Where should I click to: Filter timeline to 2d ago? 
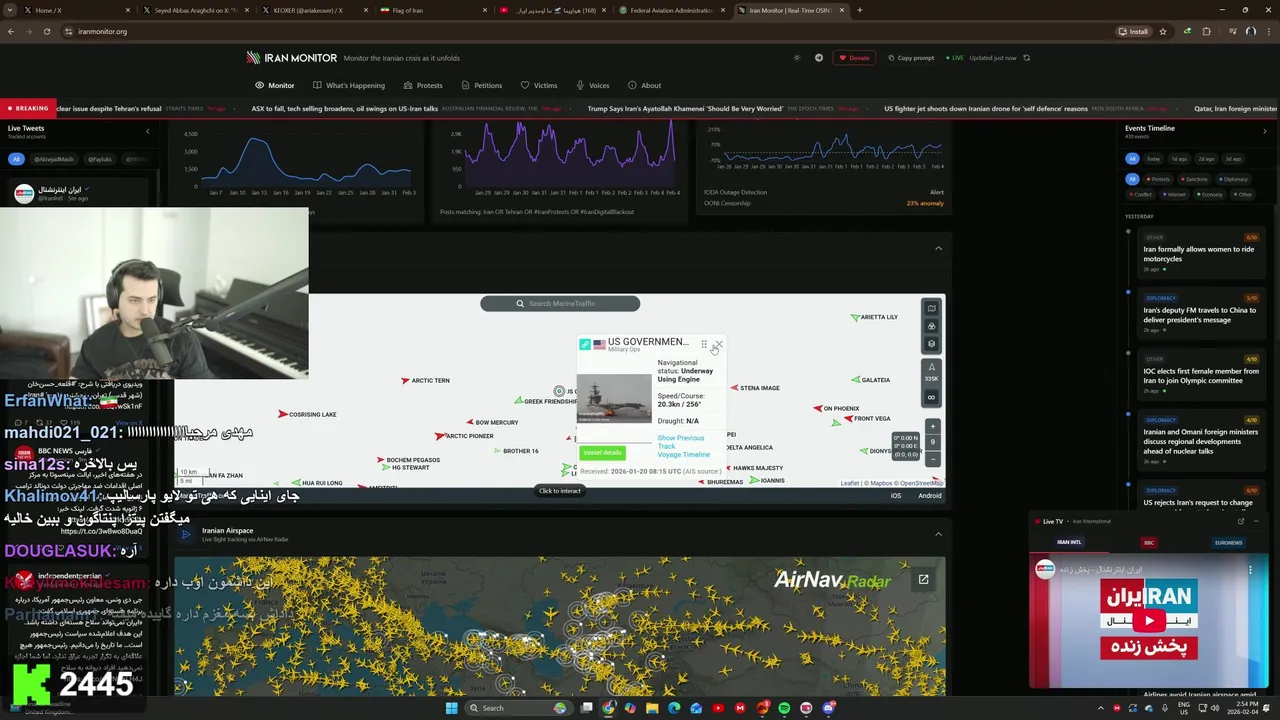pos(1206,159)
